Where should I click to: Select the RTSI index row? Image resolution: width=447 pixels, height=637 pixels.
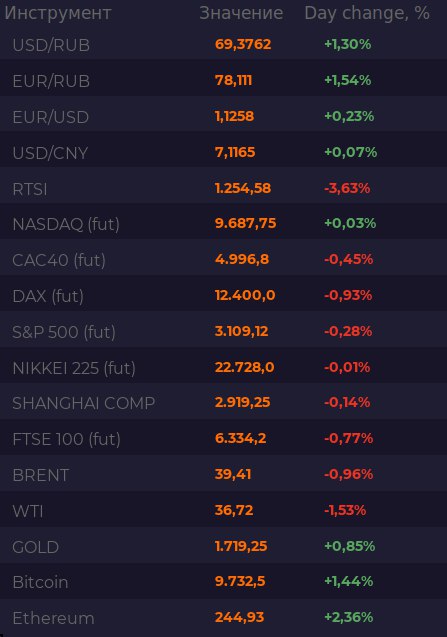pos(224,188)
